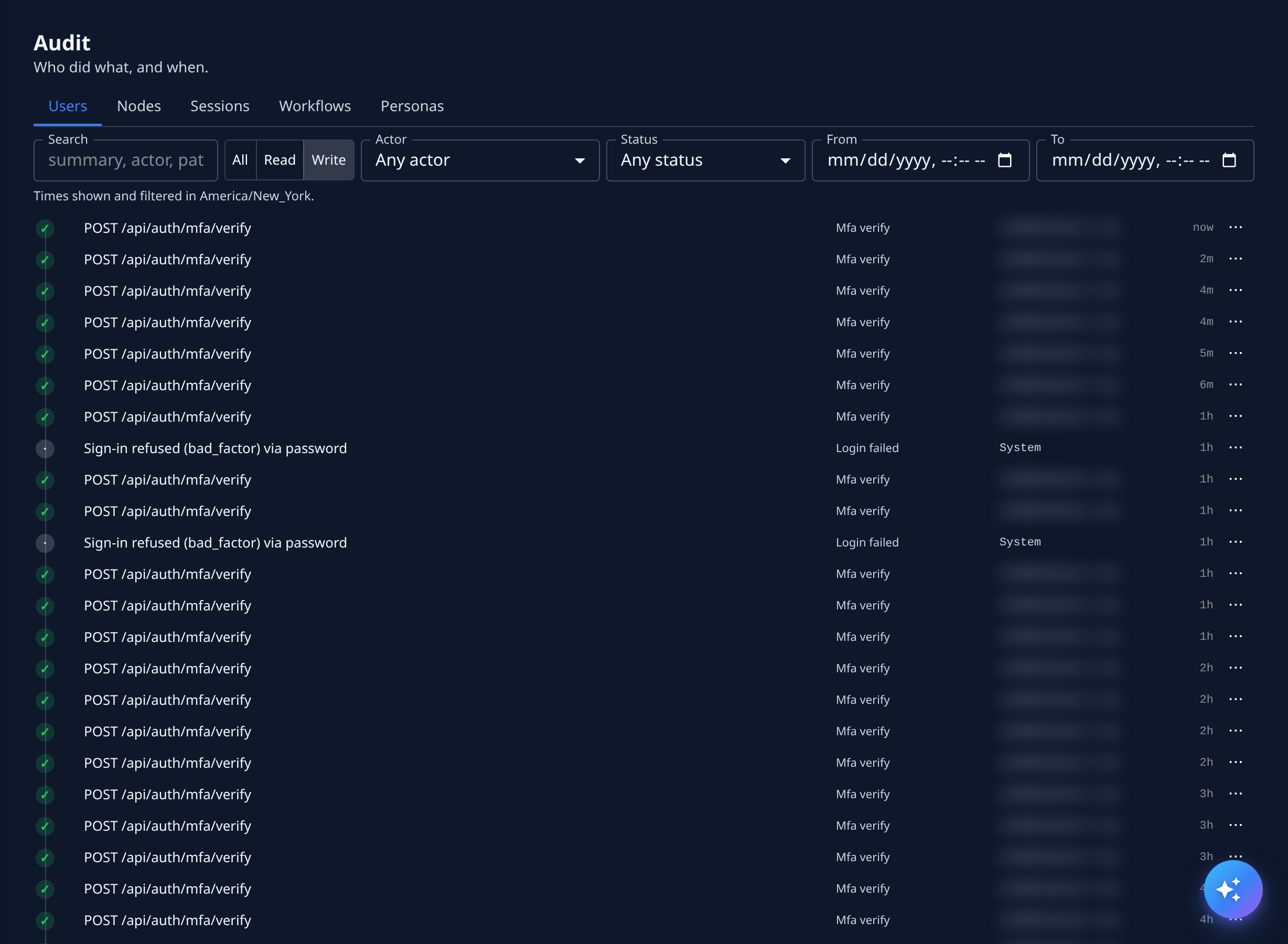Open more options for the 'now' entry

click(1236, 228)
